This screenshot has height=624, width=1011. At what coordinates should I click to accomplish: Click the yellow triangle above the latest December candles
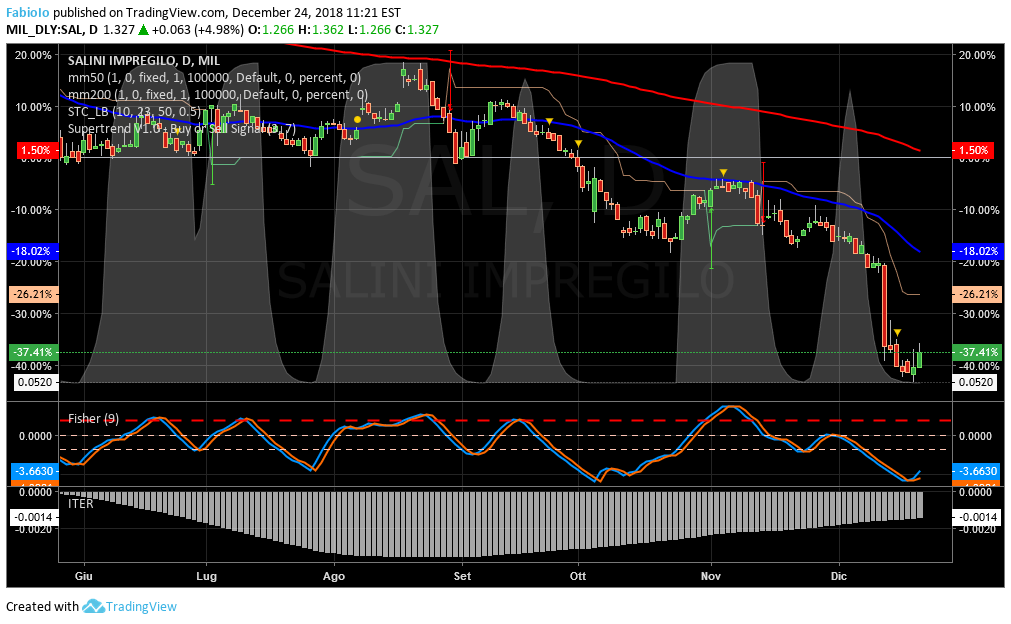tap(897, 333)
